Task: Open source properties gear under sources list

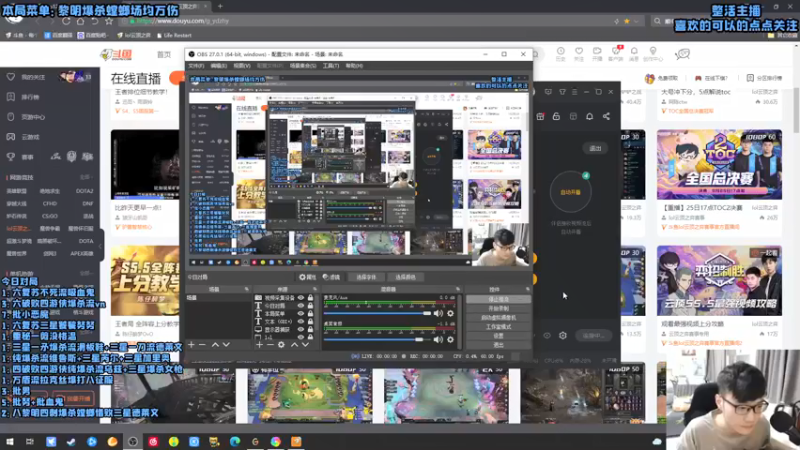Action: (281, 345)
